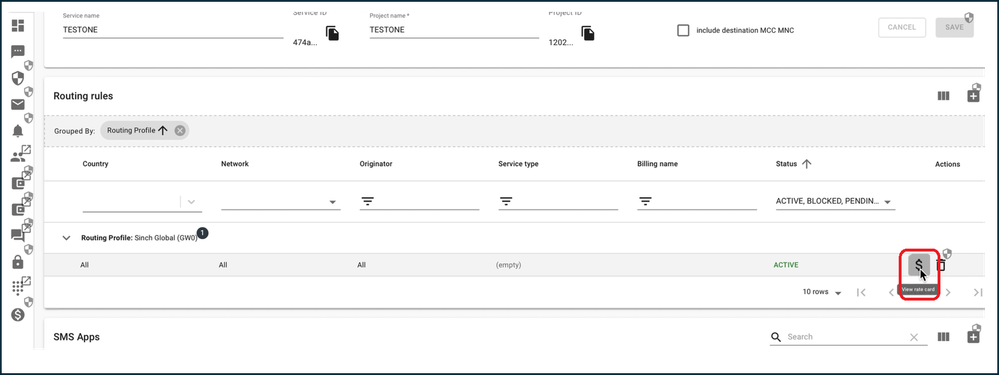The image size is (999, 375).
Task: Open the dashboard grid icon in sidebar
Action: [x=18, y=26]
